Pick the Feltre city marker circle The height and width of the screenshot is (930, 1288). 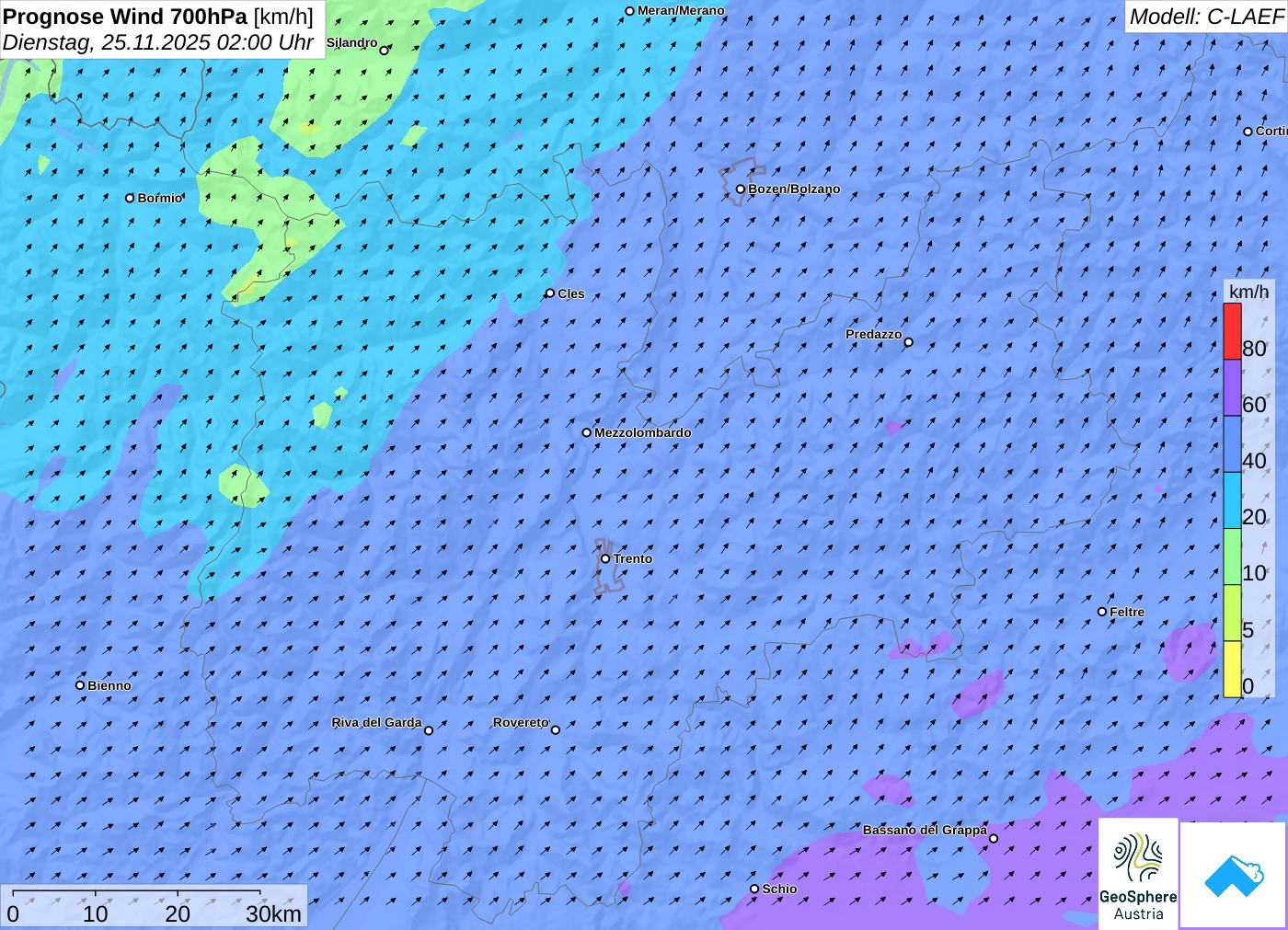[x=1102, y=612]
